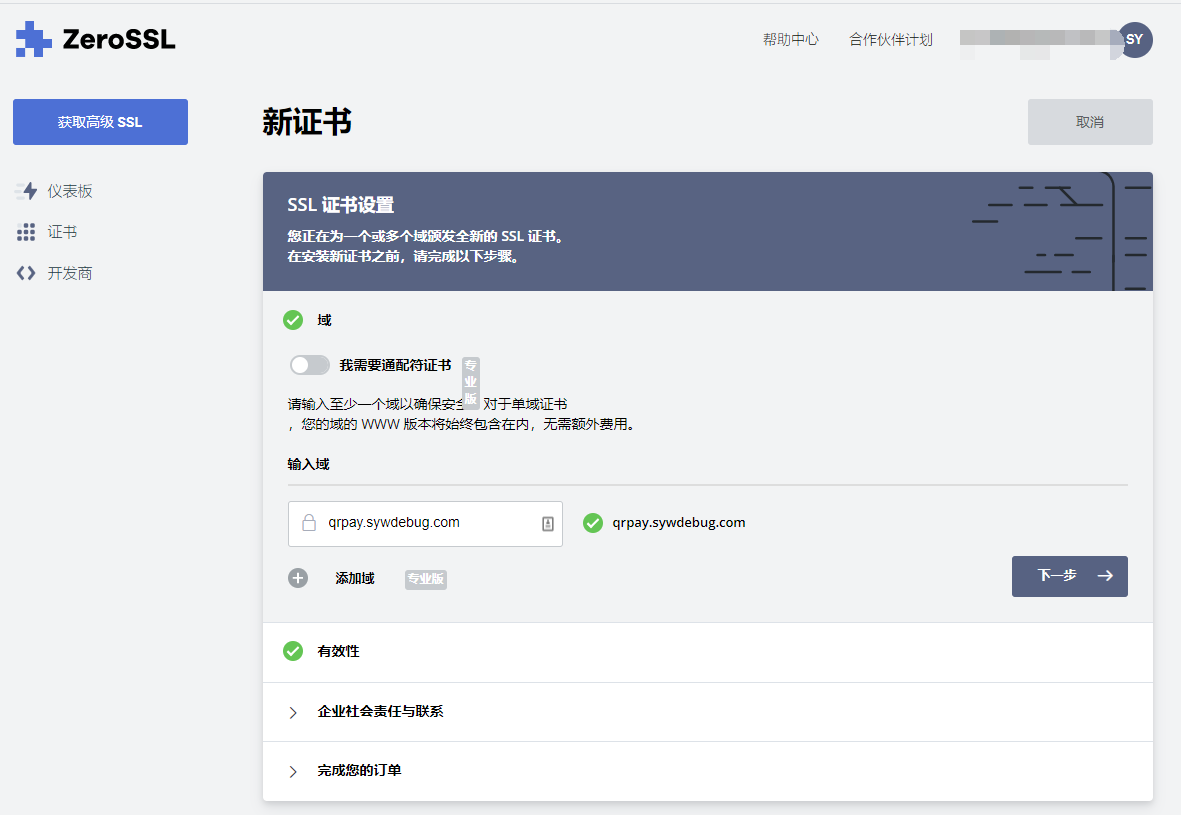
Task: Click the keyboard icon inside the domain input
Action: [x=549, y=521]
